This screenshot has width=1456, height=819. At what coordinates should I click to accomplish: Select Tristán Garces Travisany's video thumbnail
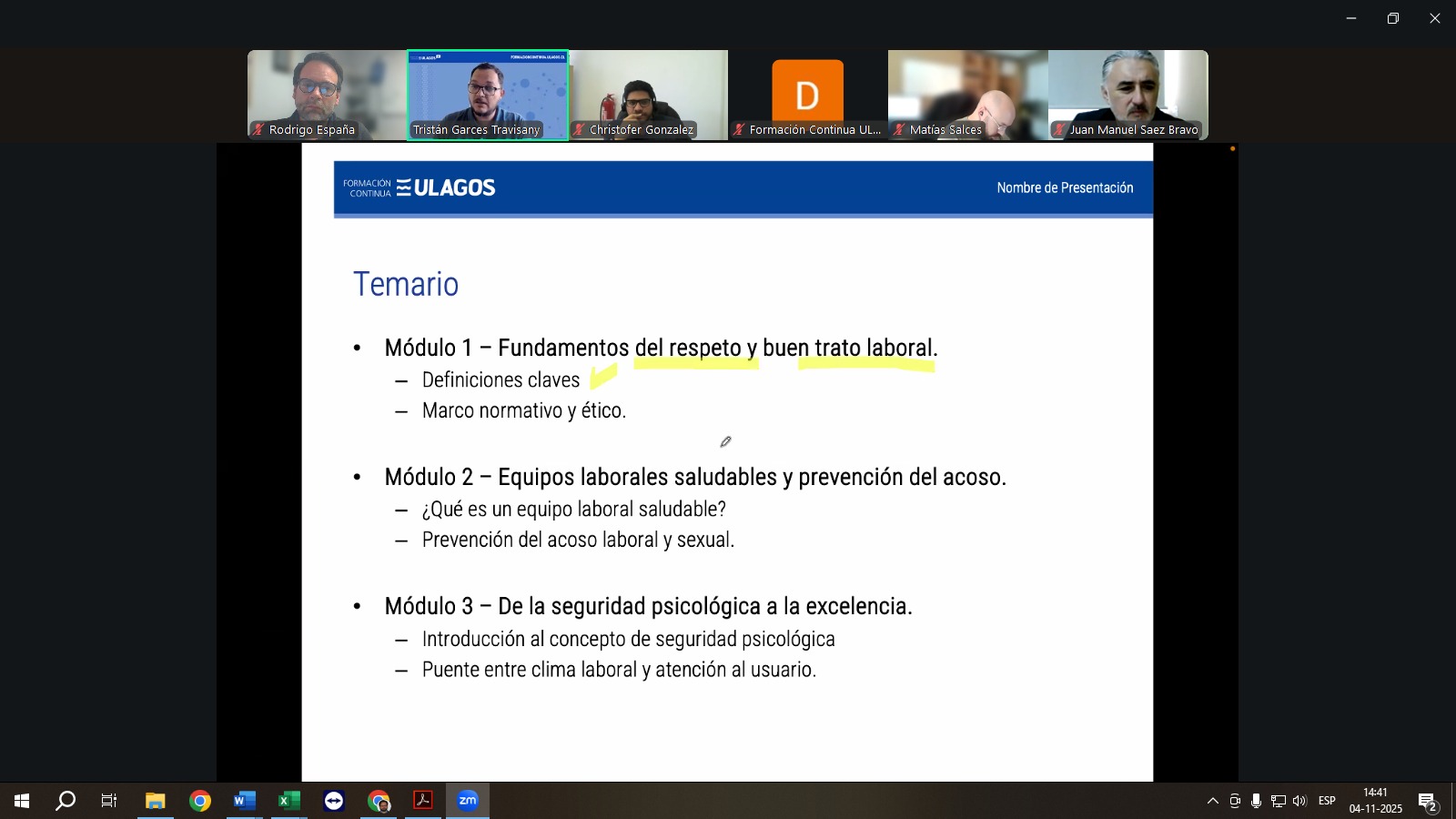click(488, 95)
